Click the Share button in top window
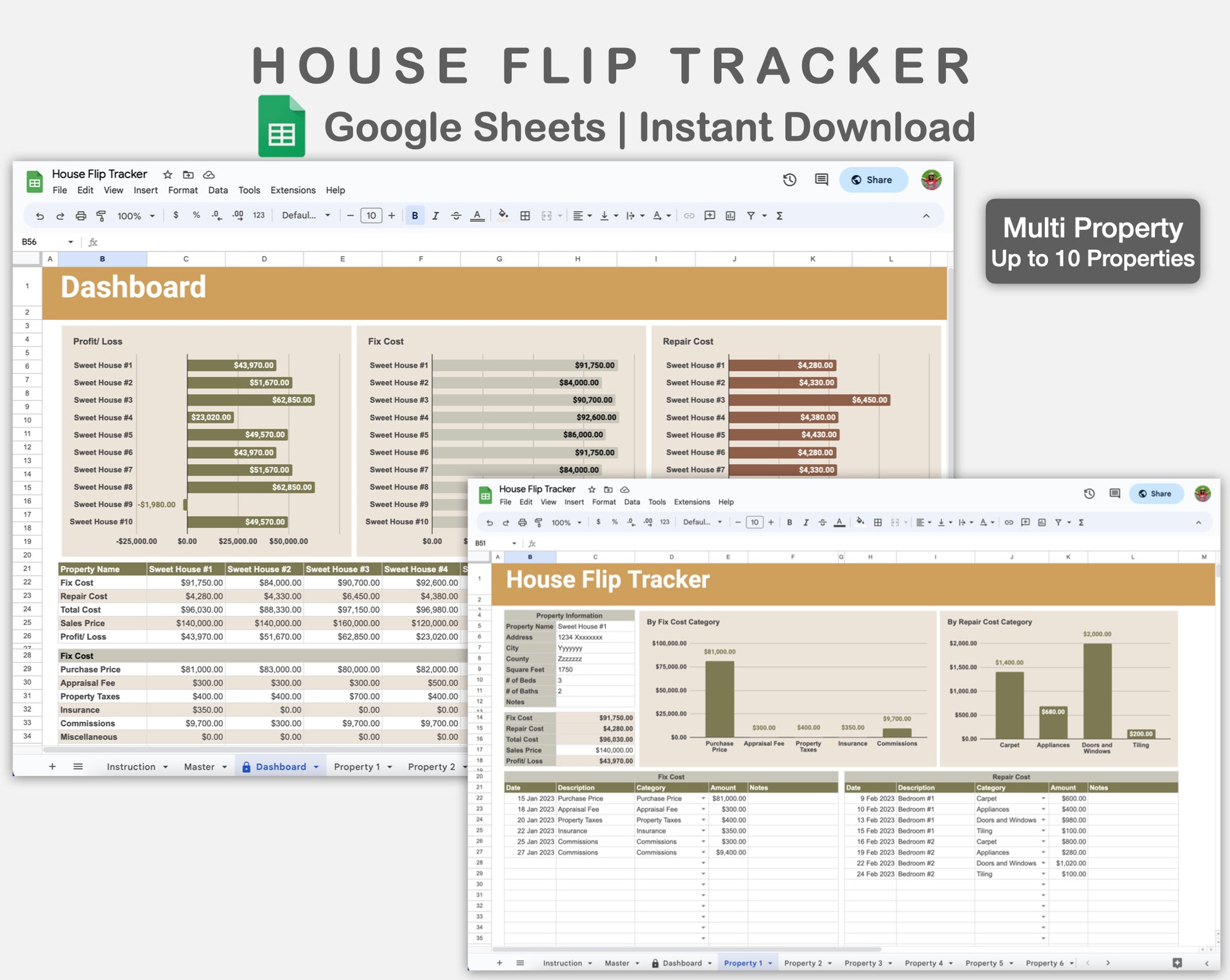The width and height of the screenshot is (1230, 980). 873,180
